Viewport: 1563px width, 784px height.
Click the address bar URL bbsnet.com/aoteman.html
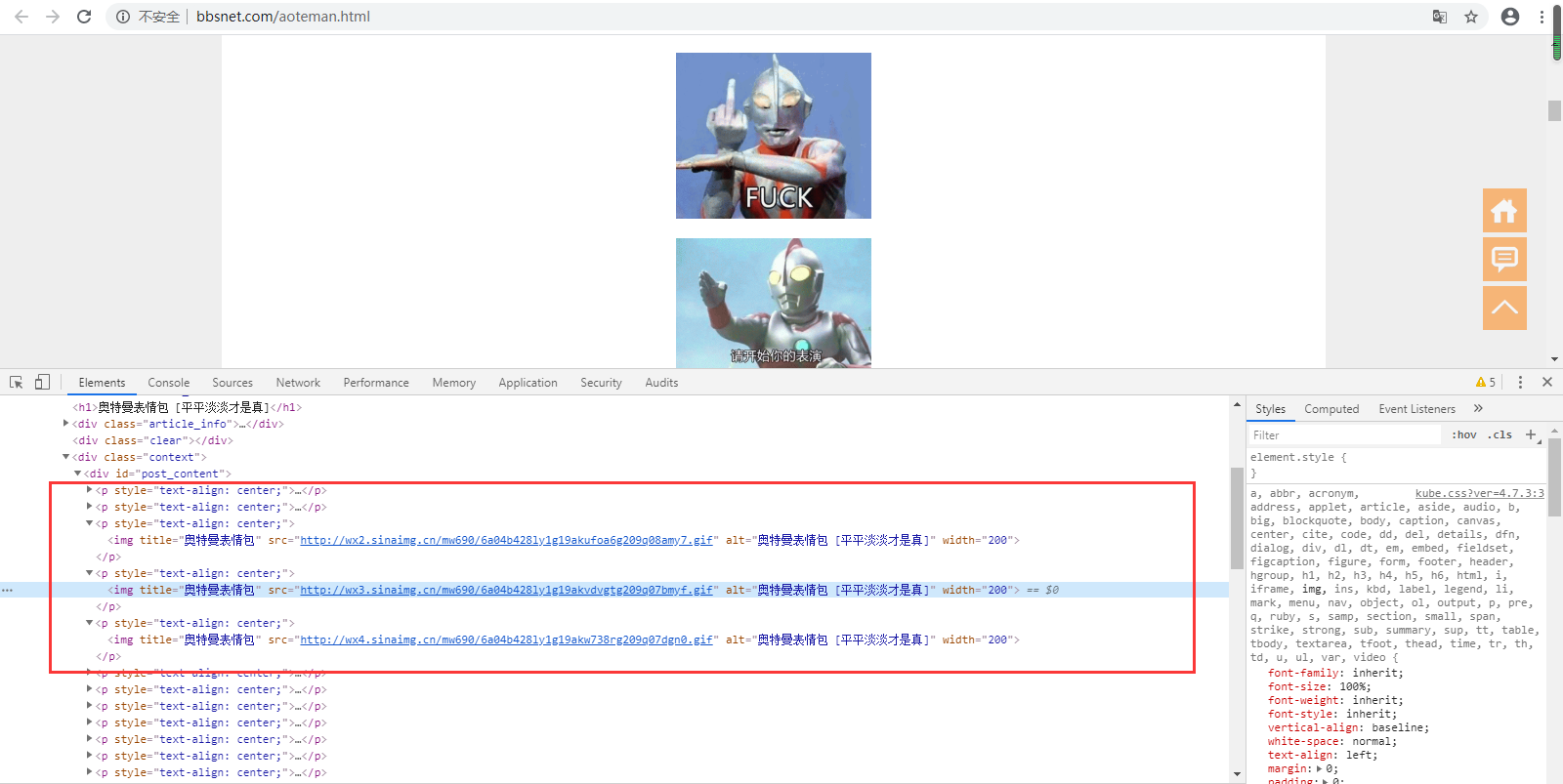pos(283,17)
